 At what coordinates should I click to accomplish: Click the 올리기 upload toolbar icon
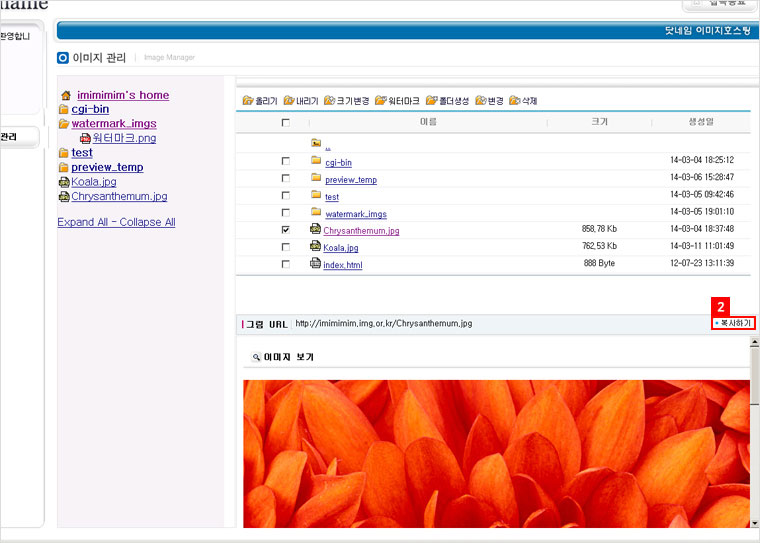pyautogui.click(x=248, y=101)
